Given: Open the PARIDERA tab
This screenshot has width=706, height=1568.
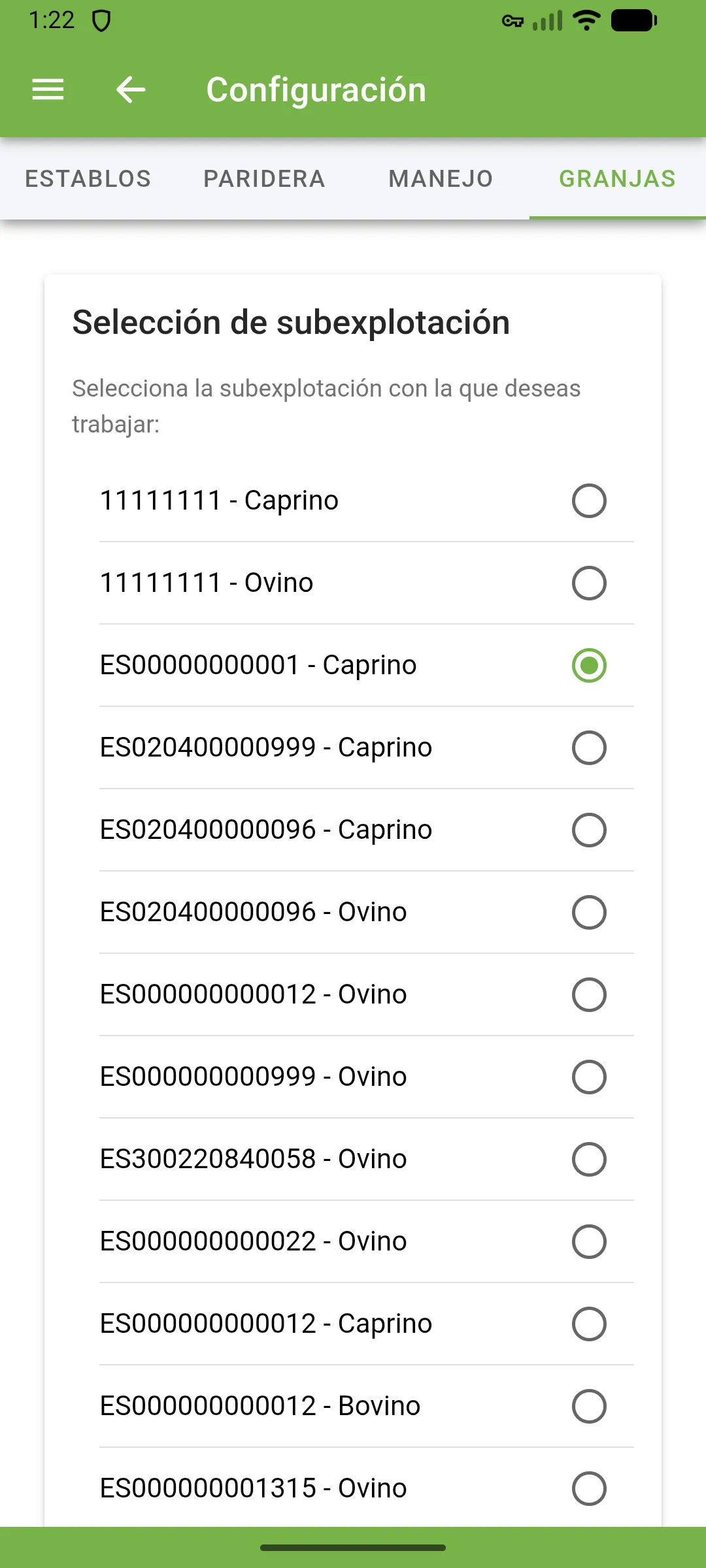Looking at the screenshot, I should pyautogui.click(x=263, y=178).
